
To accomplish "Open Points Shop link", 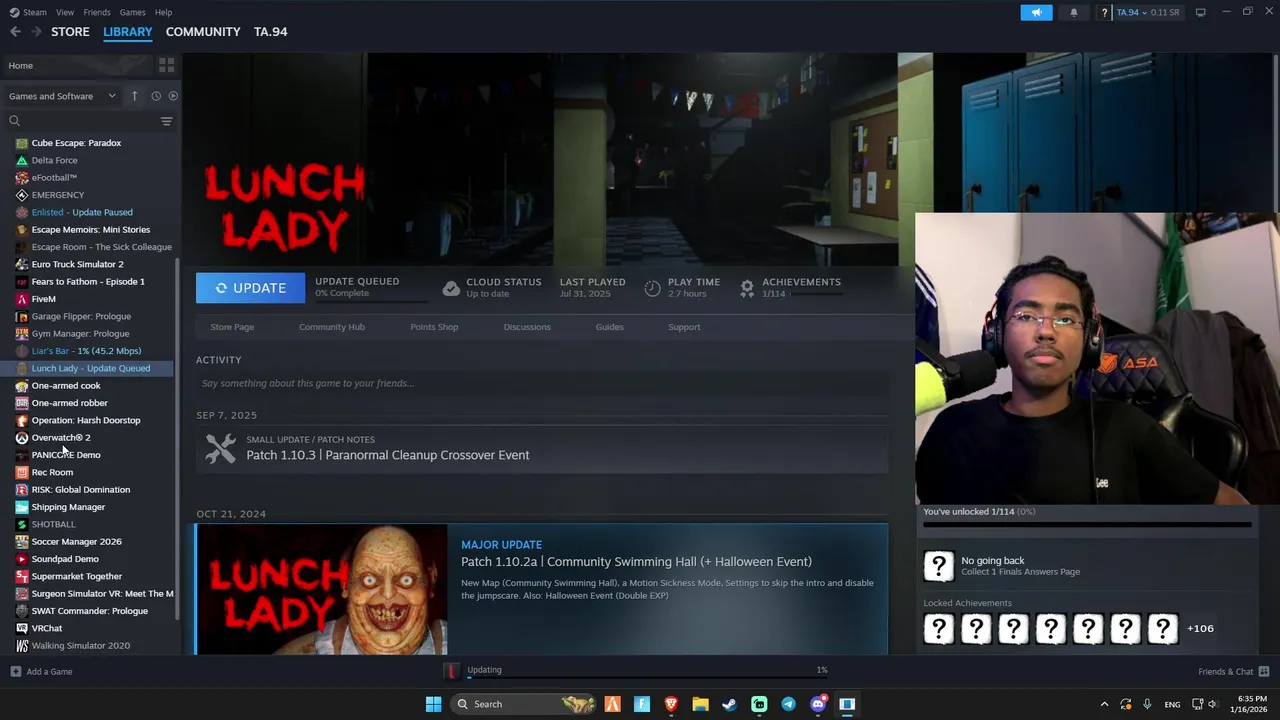I will coord(434,327).
